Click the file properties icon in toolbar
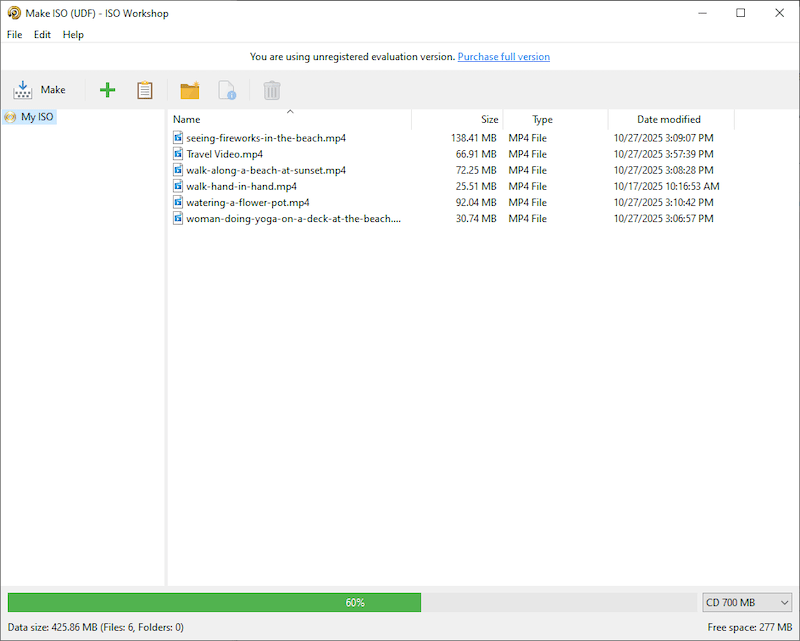The image size is (800, 641). [x=227, y=90]
